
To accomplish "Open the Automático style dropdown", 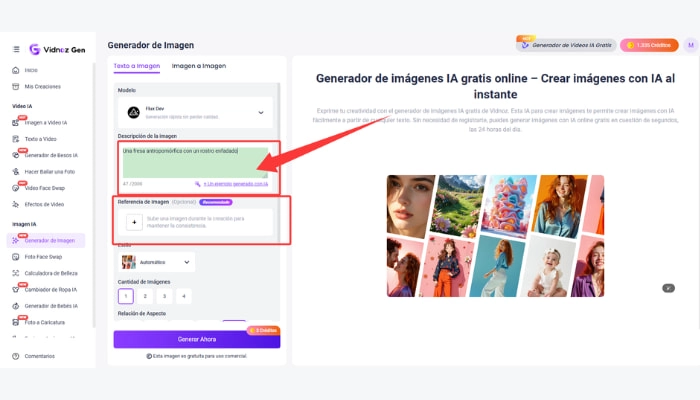I will coord(156,262).
